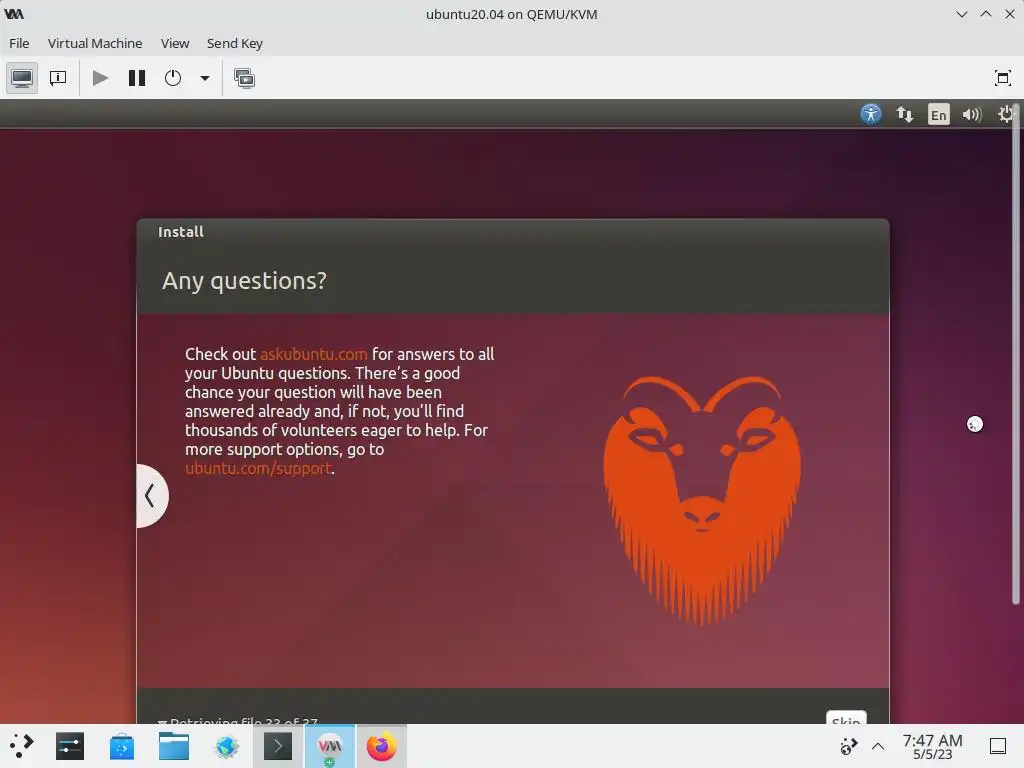Screen dimensions: 1024x768
Task: Minimize the ubuntu20.04 viewer window
Action: coord(961,14)
